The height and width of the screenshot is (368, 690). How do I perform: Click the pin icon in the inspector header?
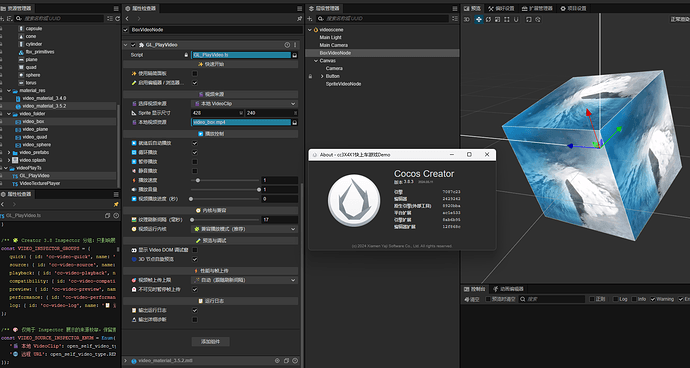coord(299,19)
